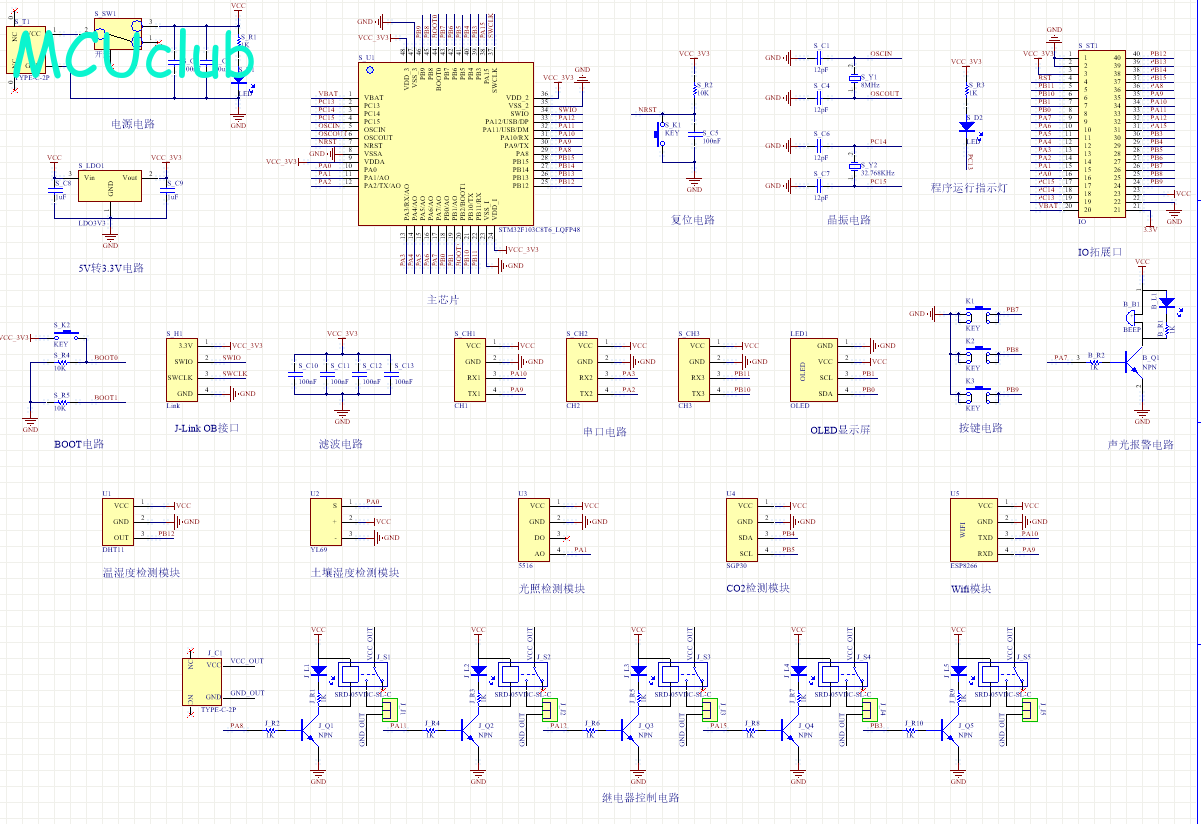Click the 电源电路 section label

pyautogui.click(x=132, y=124)
